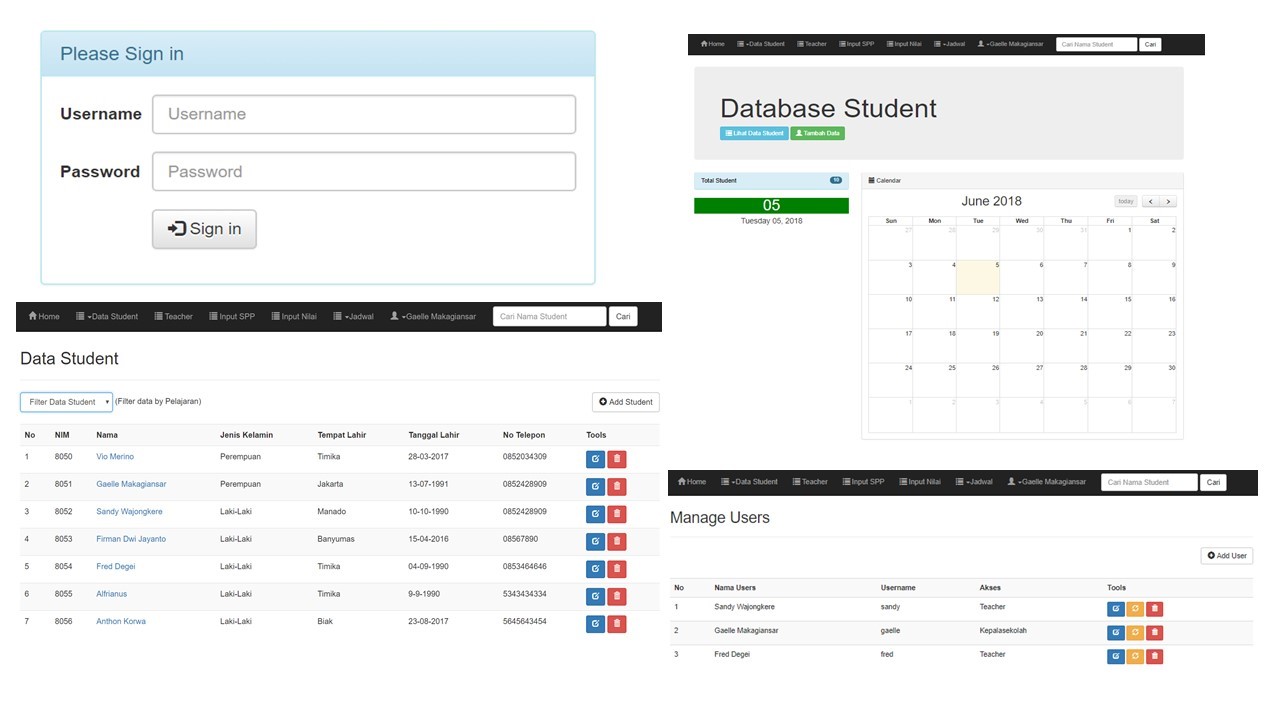Screen dimensions: 1280x720
Task: Click Cari button in Manage Users navbar
Action: click(x=1214, y=482)
